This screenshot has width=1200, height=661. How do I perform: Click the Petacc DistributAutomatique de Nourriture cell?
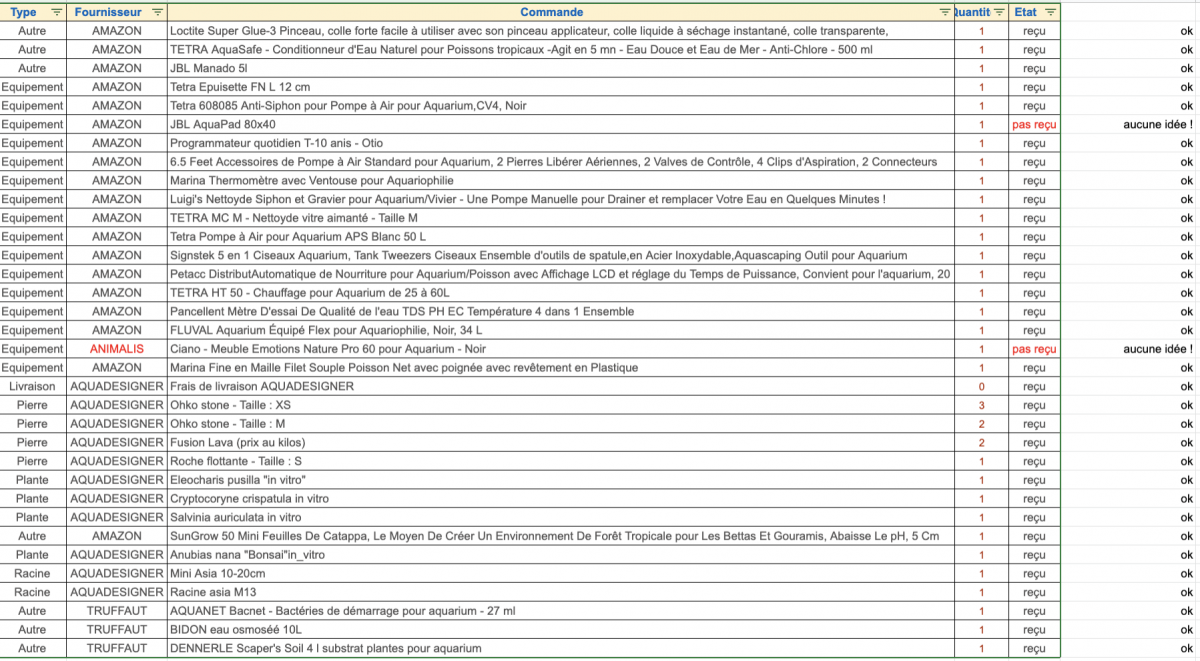tap(561, 274)
